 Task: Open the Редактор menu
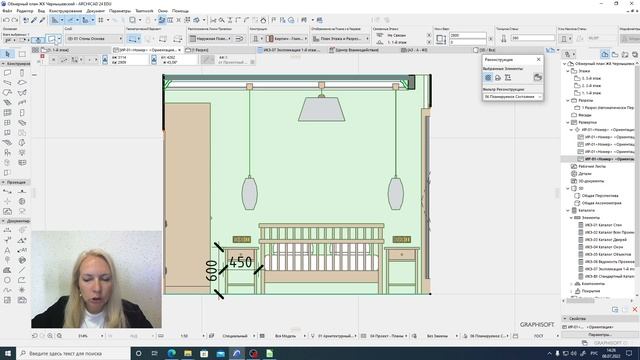click(x=25, y=11)
